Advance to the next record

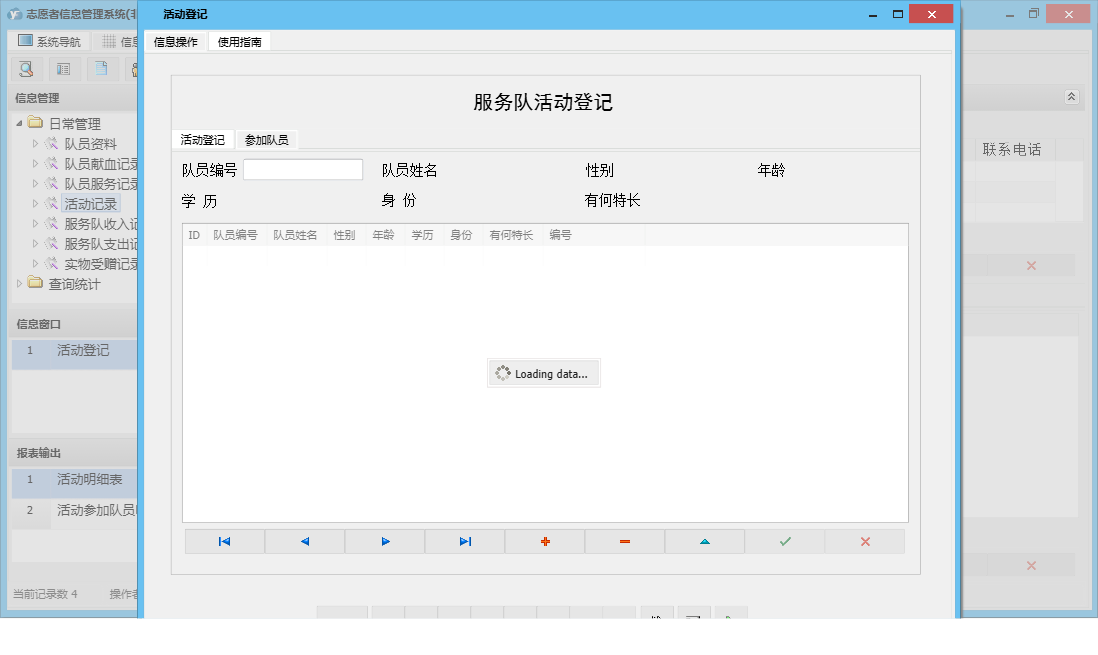[384, 540]
